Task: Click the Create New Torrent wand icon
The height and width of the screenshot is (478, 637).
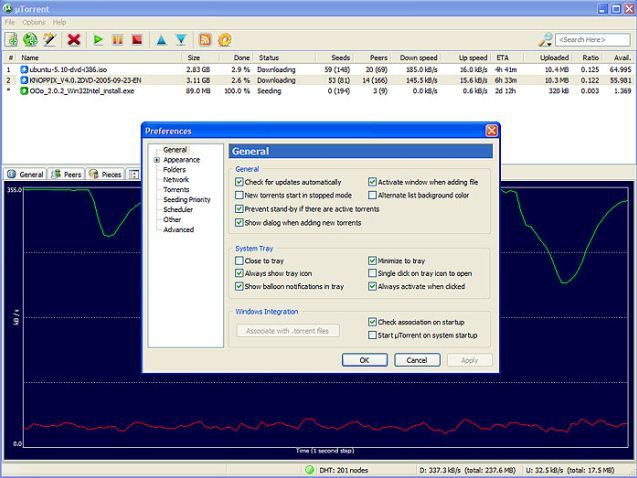Action: click(x=50, y=40)
